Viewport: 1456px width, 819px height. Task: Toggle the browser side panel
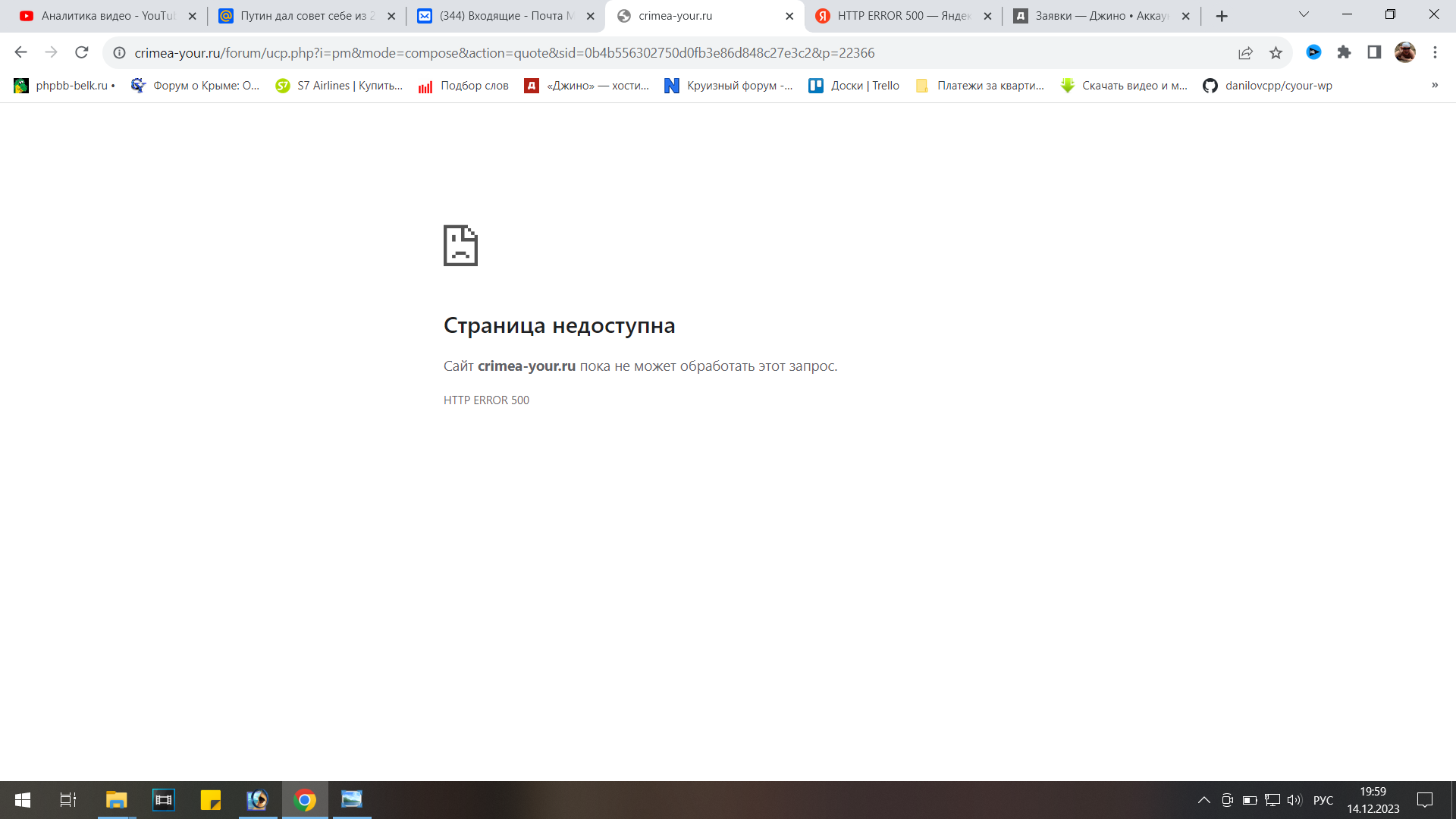tap(1374, 52)
